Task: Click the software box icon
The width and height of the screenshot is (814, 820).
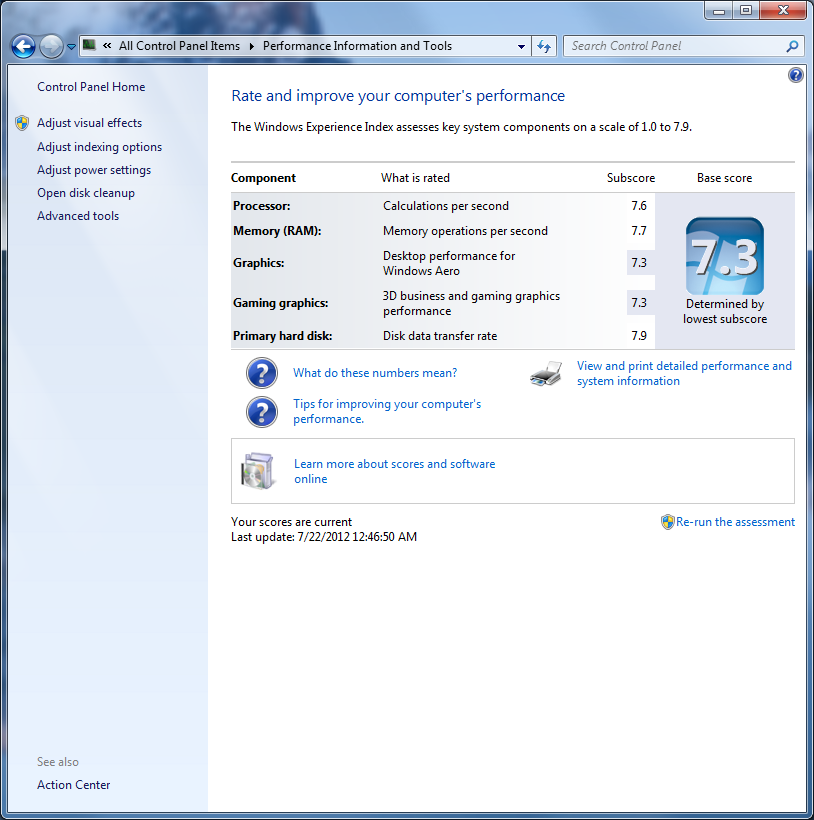Action: click(x=257, y=471)
